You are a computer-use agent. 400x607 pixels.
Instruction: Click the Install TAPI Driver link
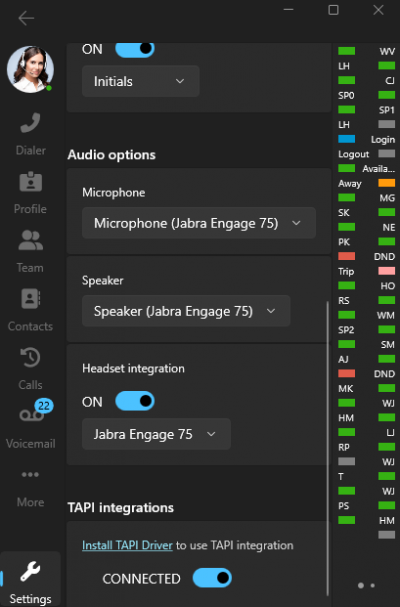click(127, 545)
